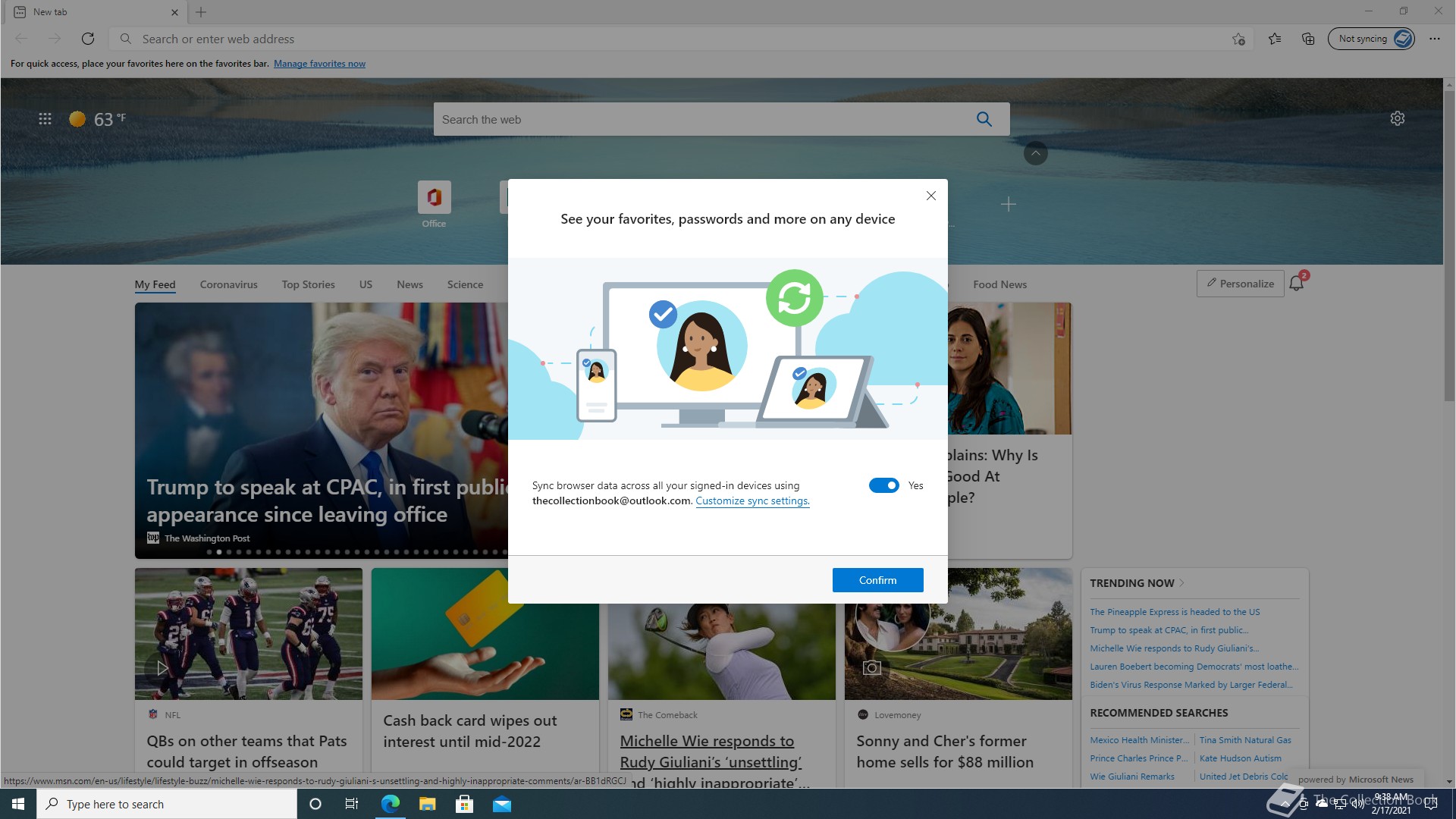Click the Personalize button
The image size is (1456, 819).
[x=1241, y=284]
